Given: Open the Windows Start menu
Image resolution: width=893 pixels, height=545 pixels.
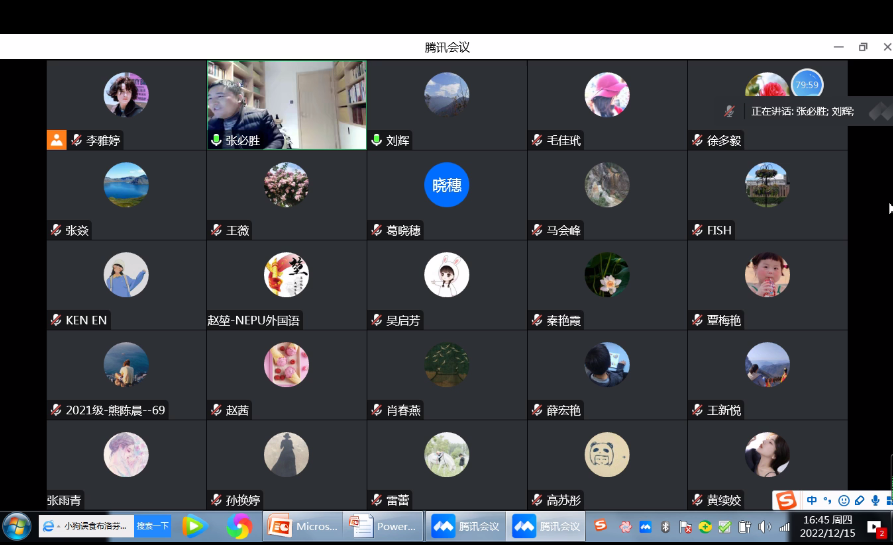Looking at the screenshot, I should (17, 526).
